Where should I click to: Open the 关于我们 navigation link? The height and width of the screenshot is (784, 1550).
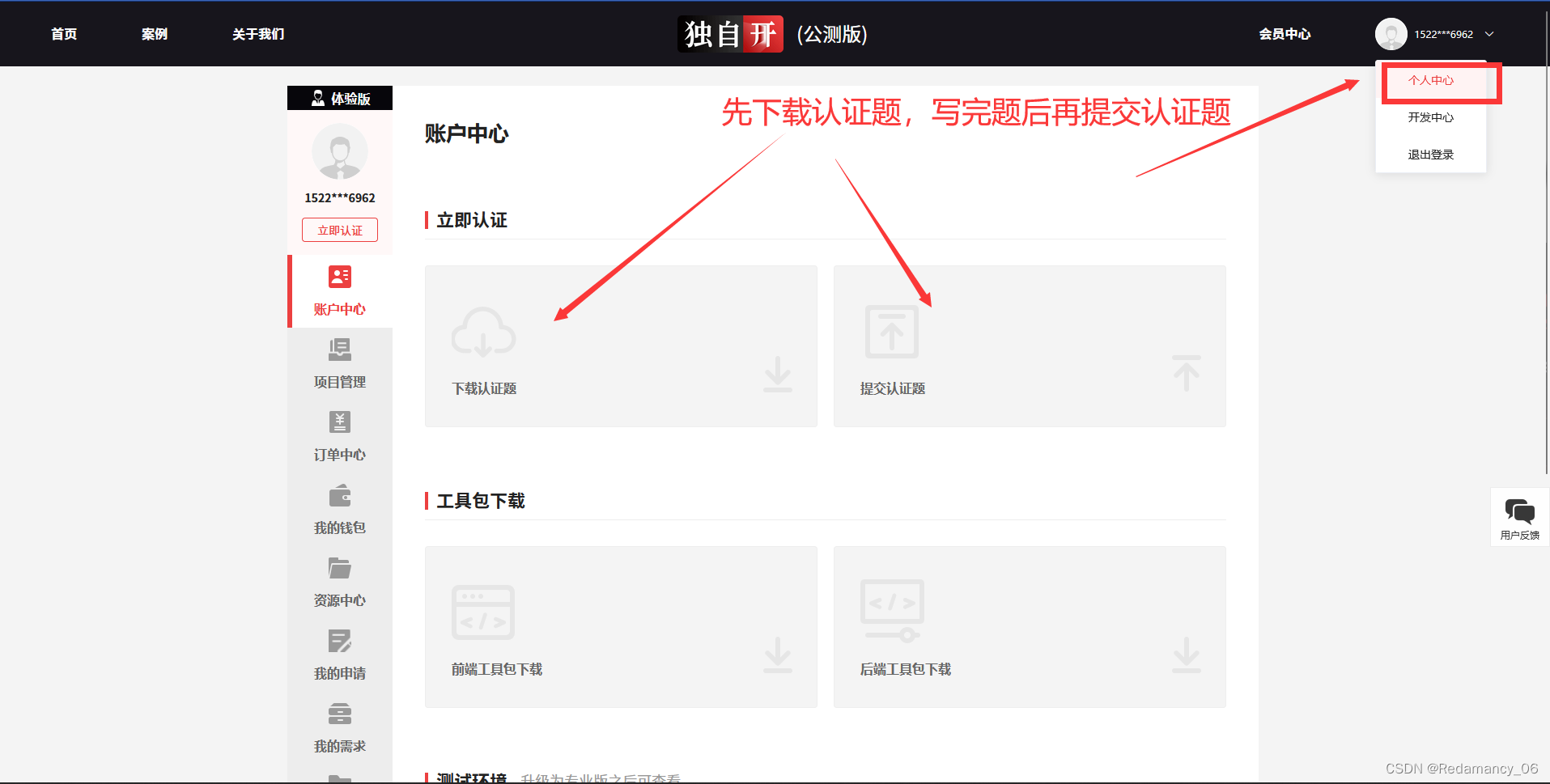(258, 34)
